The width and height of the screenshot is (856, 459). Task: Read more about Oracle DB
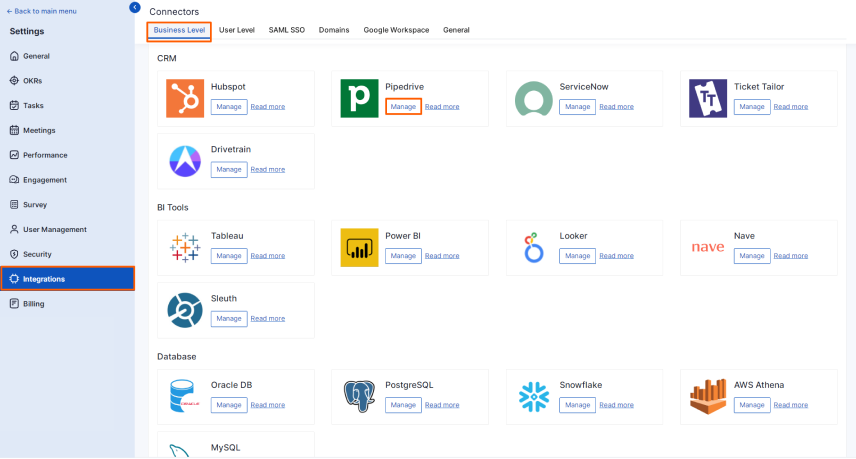pyautogui.click(x=268, y=405)
